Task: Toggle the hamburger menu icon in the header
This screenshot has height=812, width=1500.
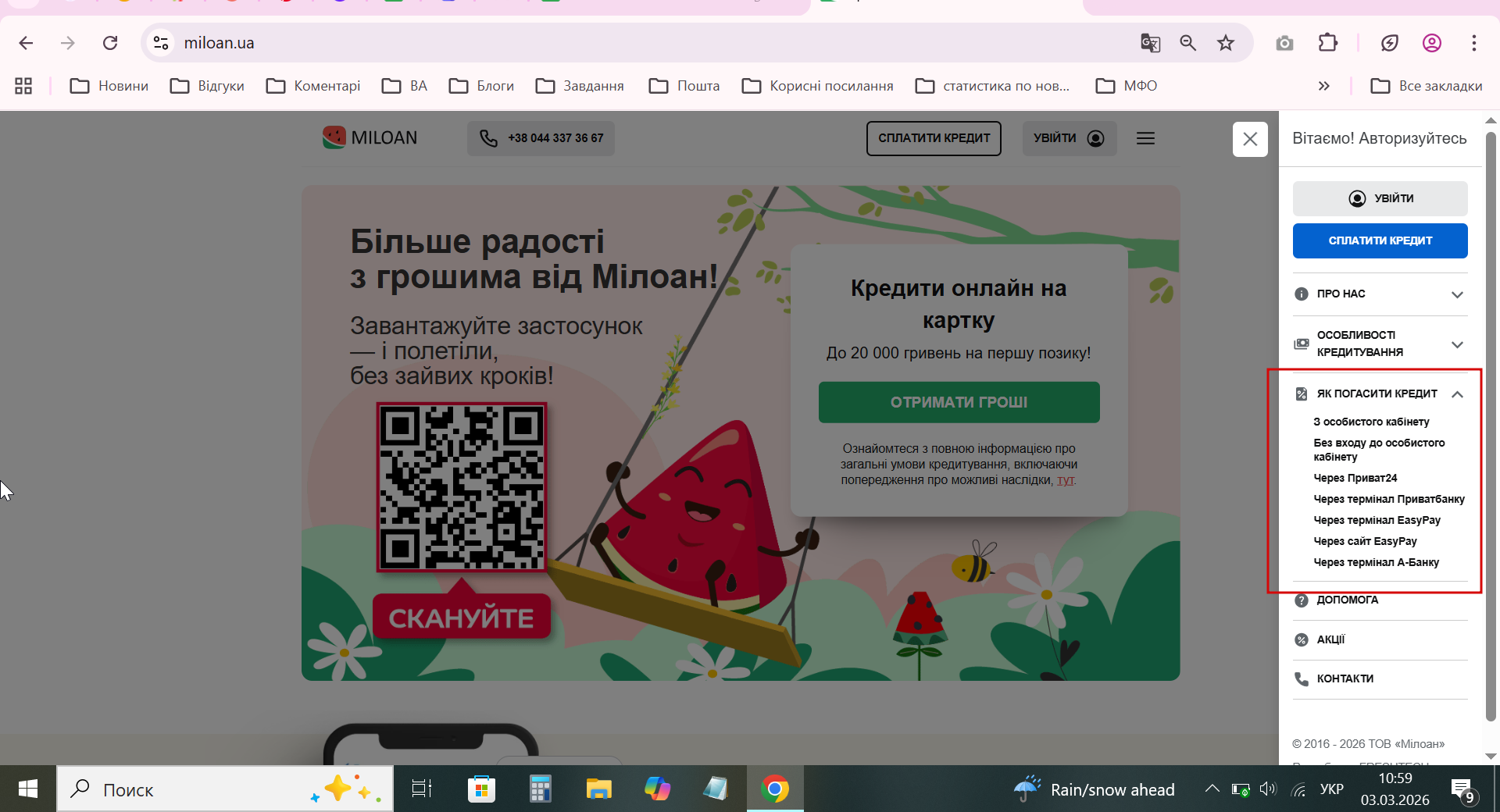Action: [x=1145, y=138]
